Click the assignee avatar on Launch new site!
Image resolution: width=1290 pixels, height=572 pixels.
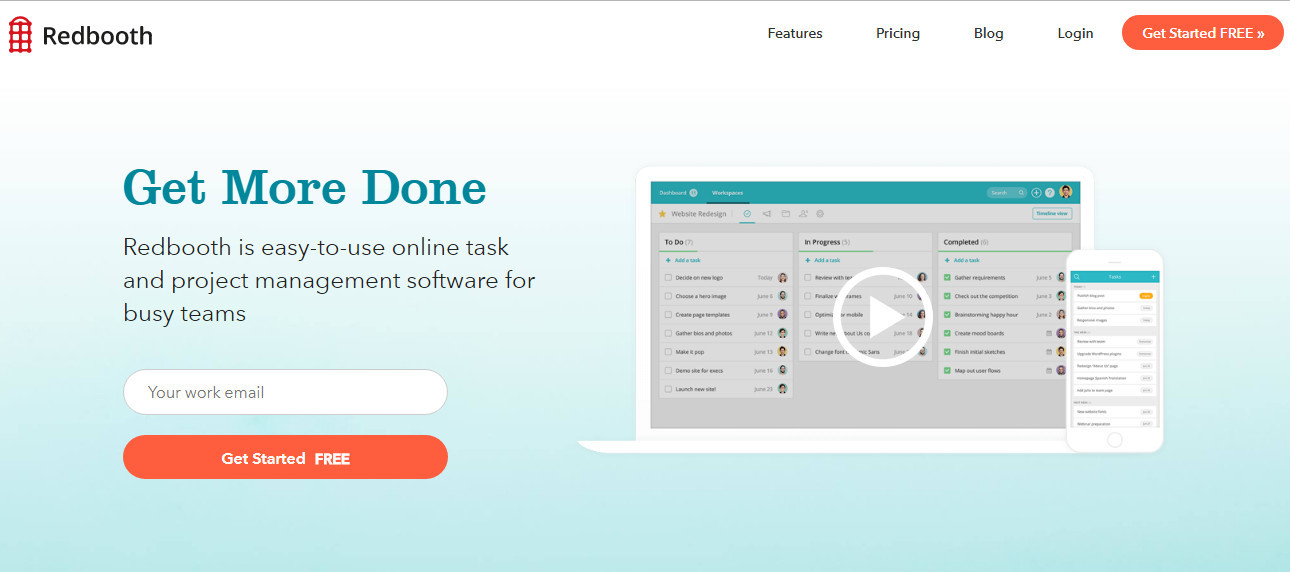point(782,389)
